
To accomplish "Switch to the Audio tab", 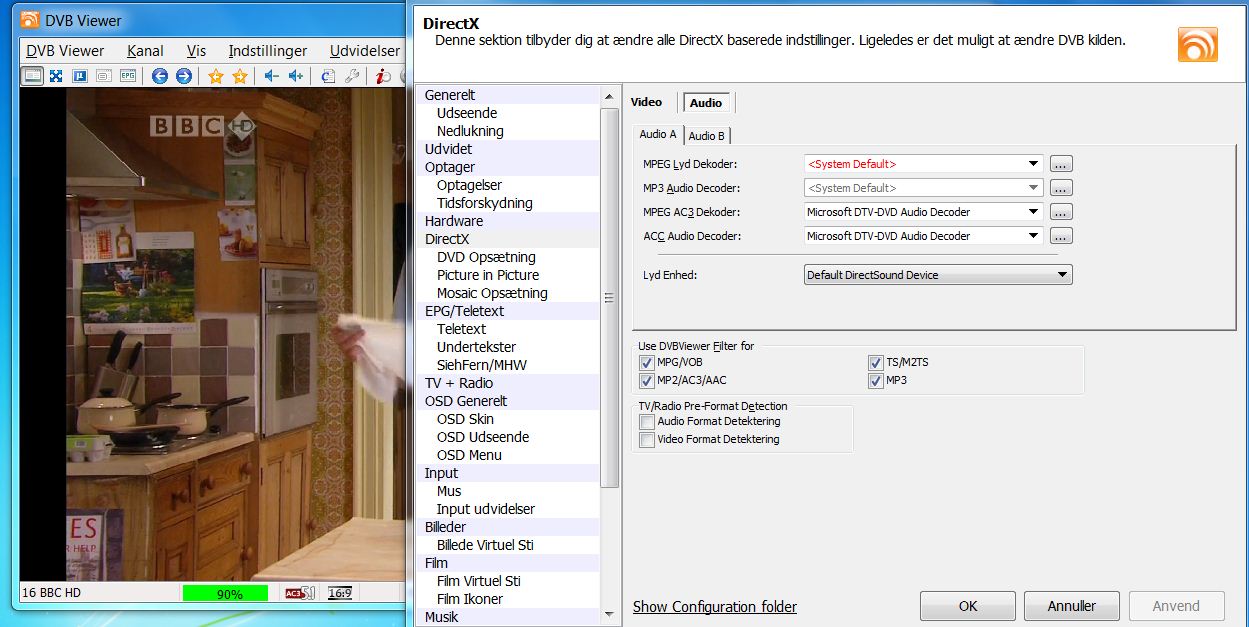I will (706, 102).
